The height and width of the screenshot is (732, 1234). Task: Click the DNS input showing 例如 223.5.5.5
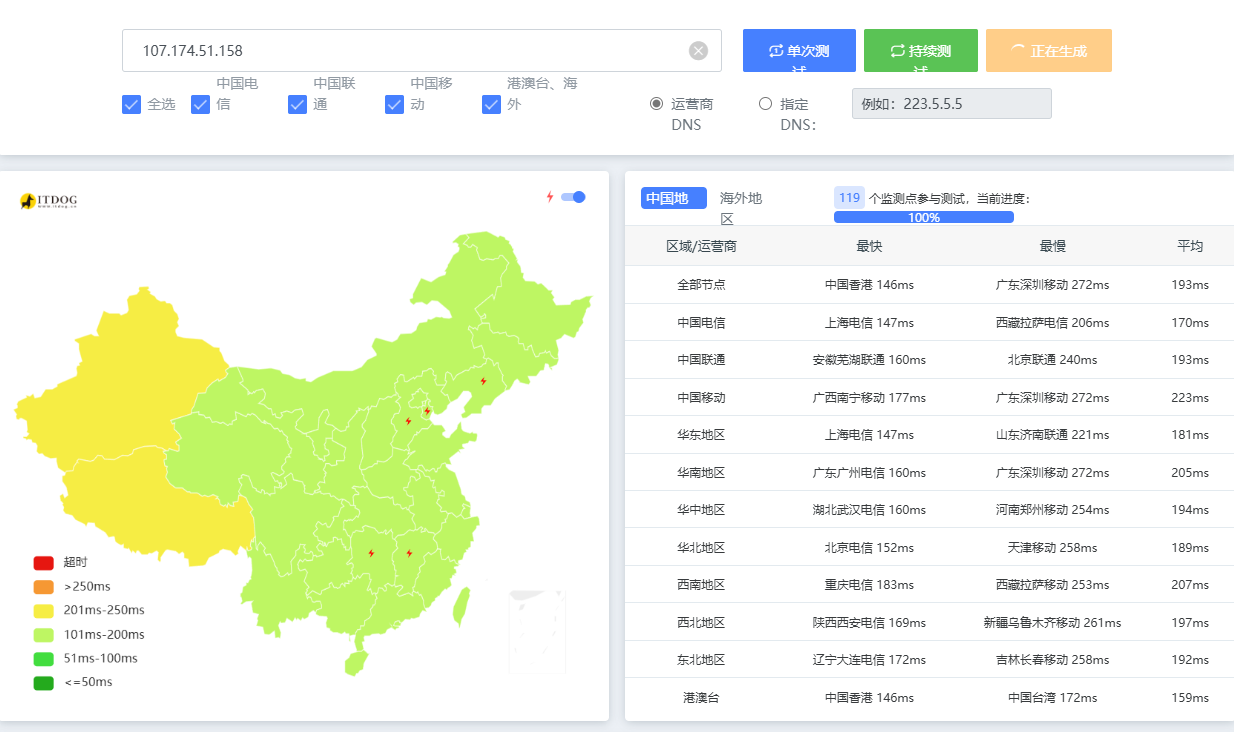[950, 103]
